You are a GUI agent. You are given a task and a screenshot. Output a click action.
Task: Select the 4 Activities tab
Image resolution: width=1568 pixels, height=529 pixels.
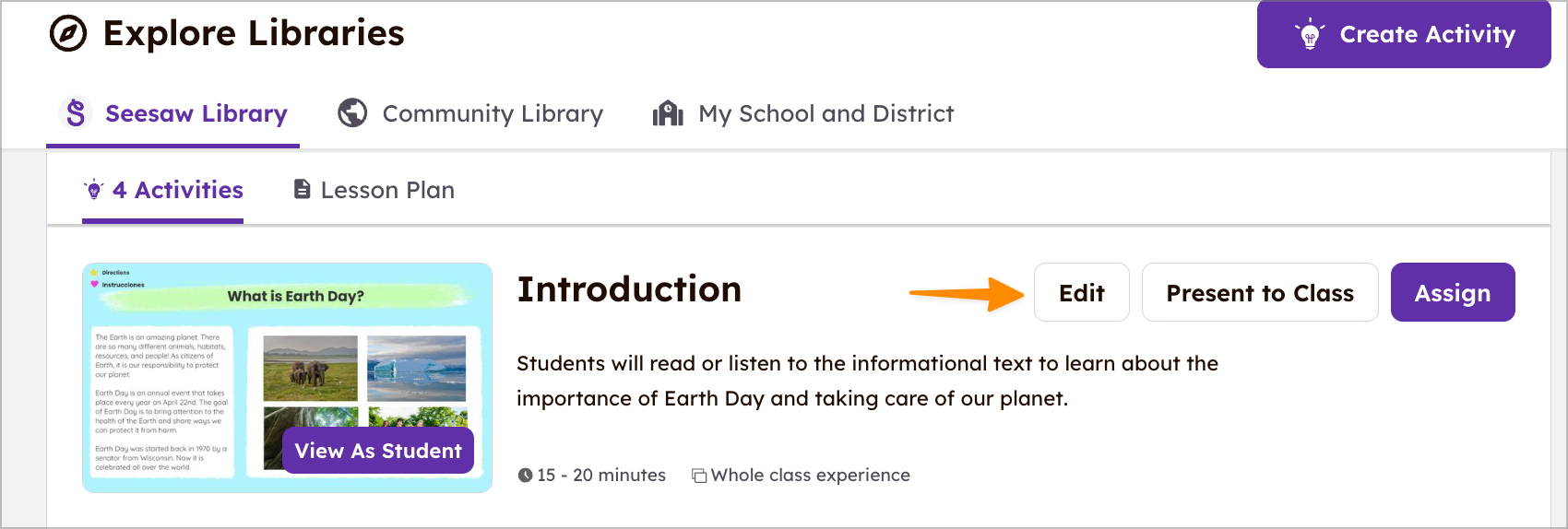pyautogui.click(x=163, y=190)
